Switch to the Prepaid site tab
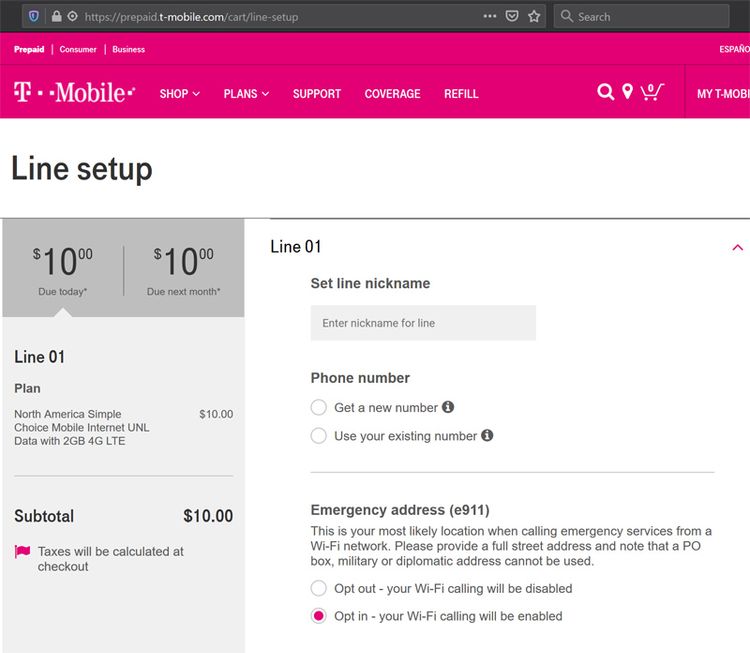This screenshot has width=750, height=653. [x=29, y=49]
